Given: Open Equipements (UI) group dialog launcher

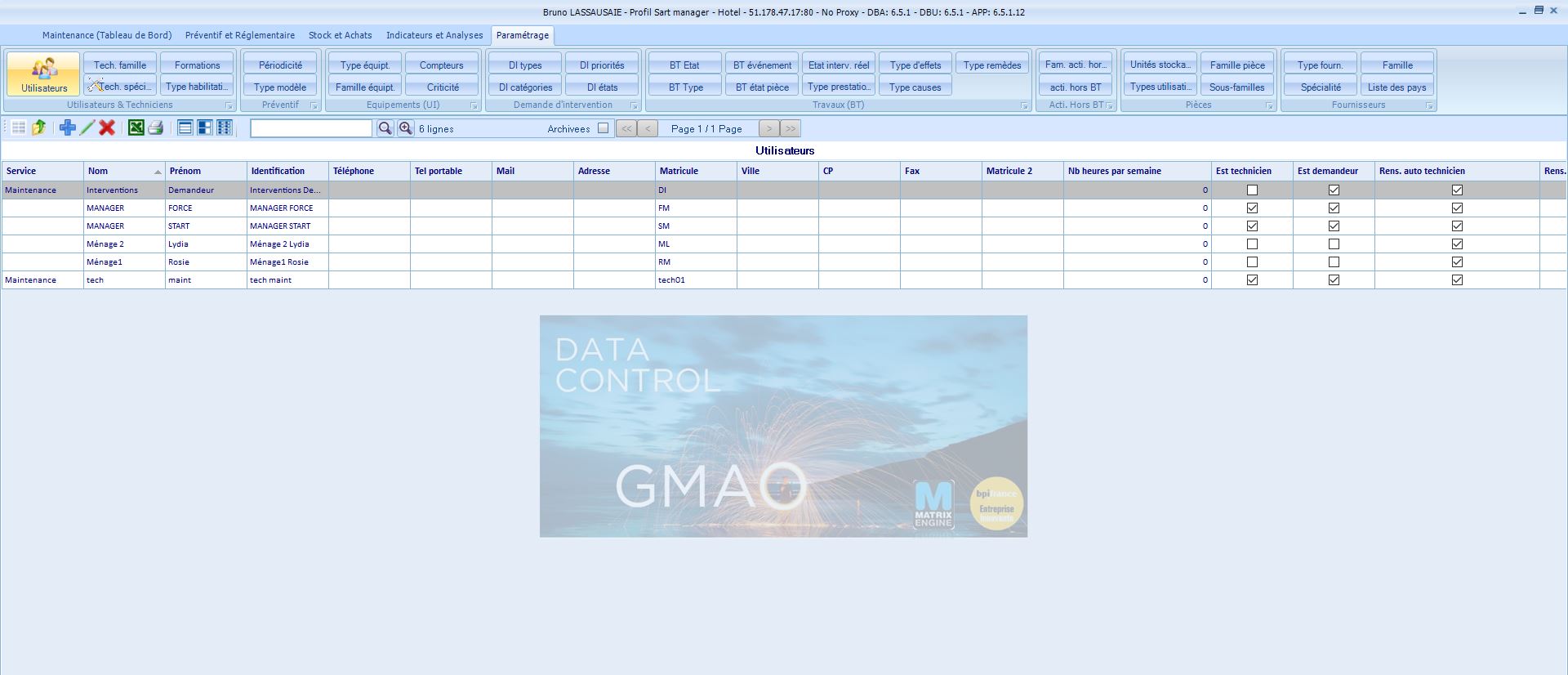Looking at the screenshot, I should pos(474,106).
